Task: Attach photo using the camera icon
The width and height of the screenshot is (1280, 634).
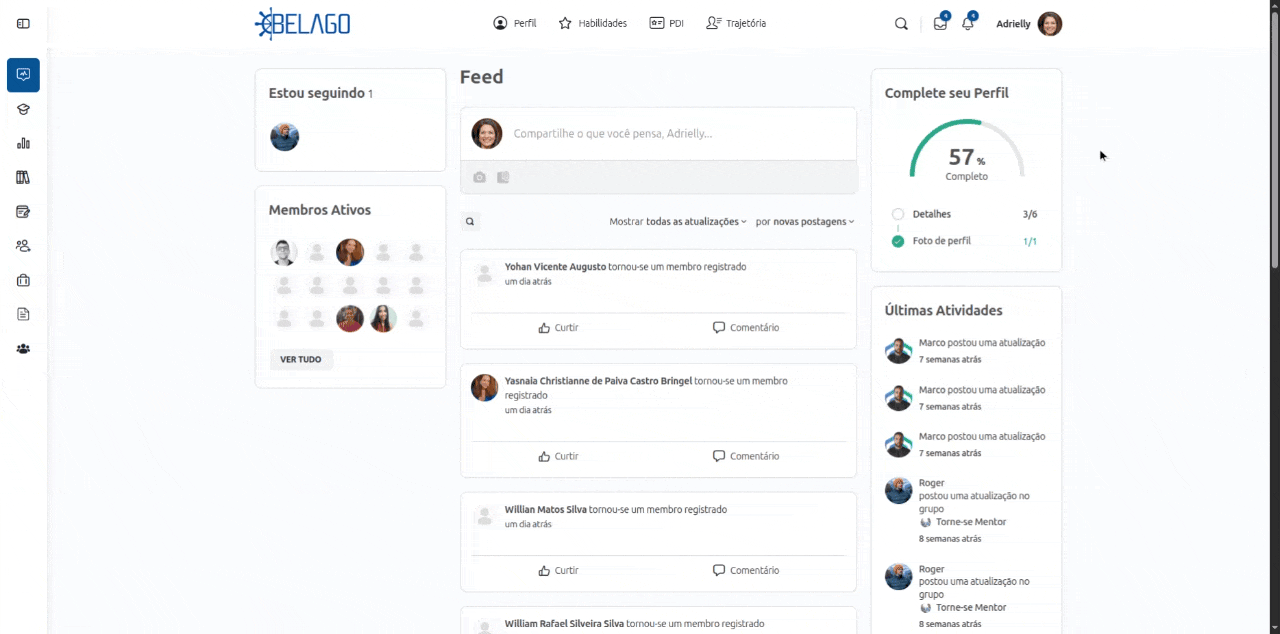Action: coord(479,177)
